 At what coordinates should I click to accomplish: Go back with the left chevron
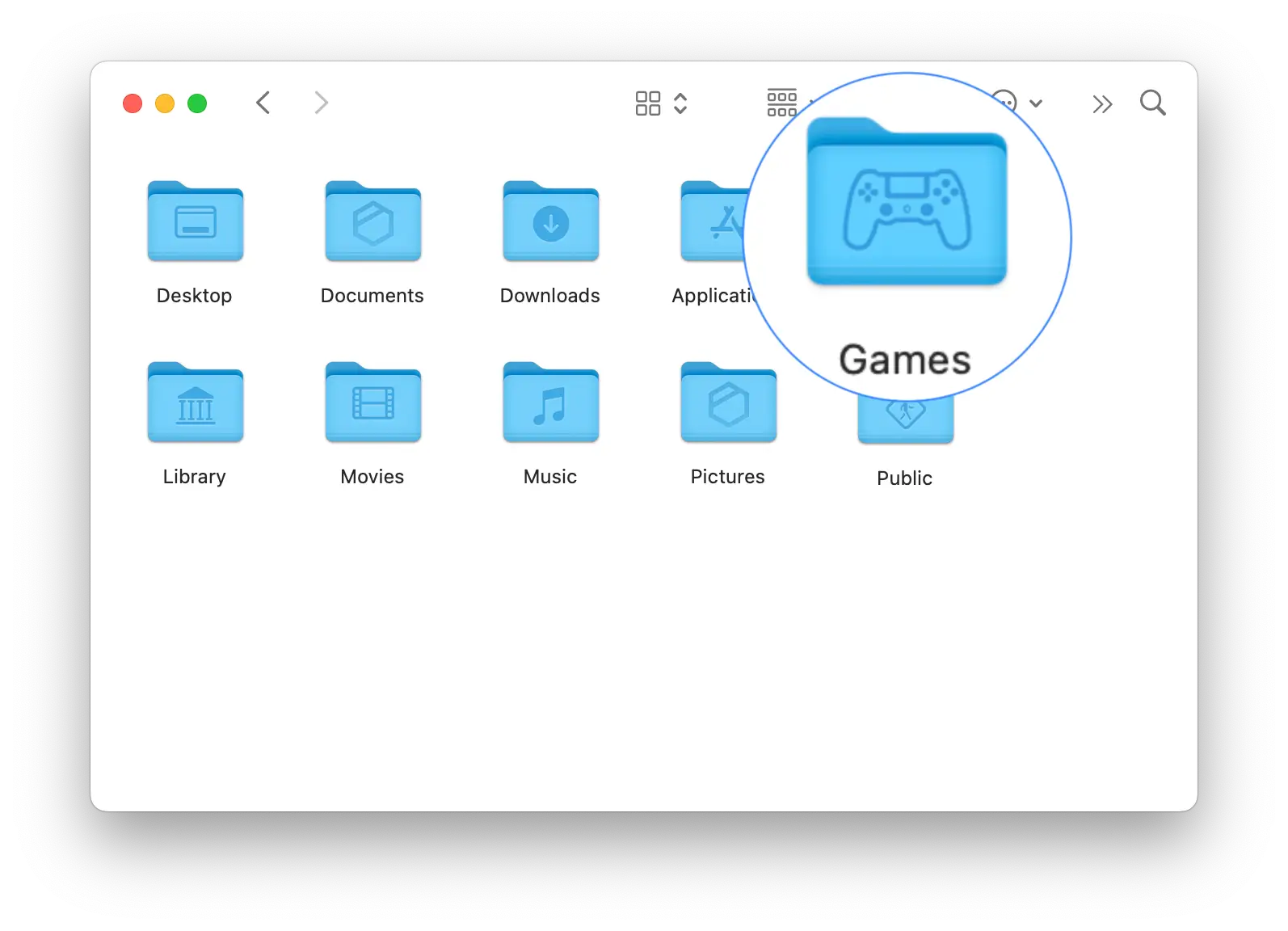[263, 103]
